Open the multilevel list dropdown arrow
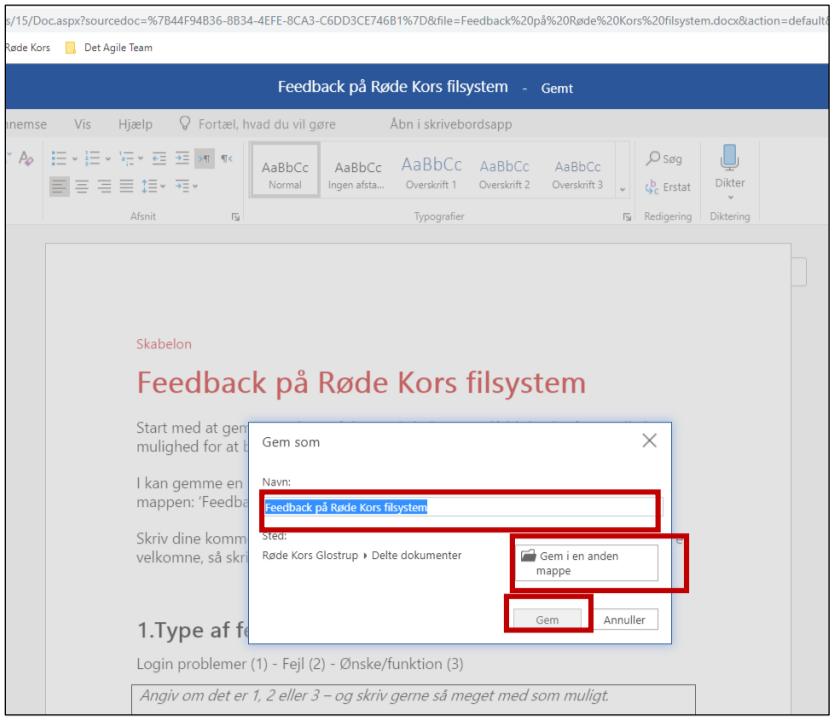Screen dimensions: 835x718 pos(141,159)
